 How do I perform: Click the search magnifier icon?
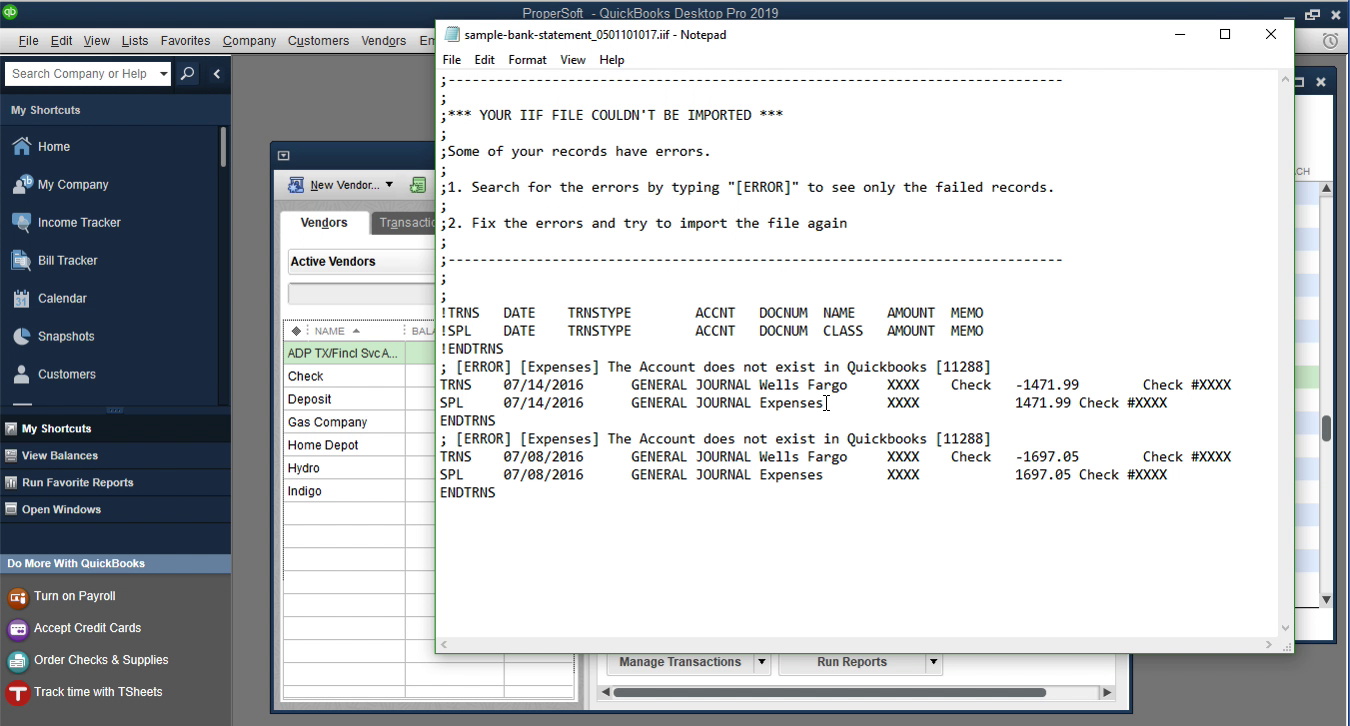[x=187, y=74]
